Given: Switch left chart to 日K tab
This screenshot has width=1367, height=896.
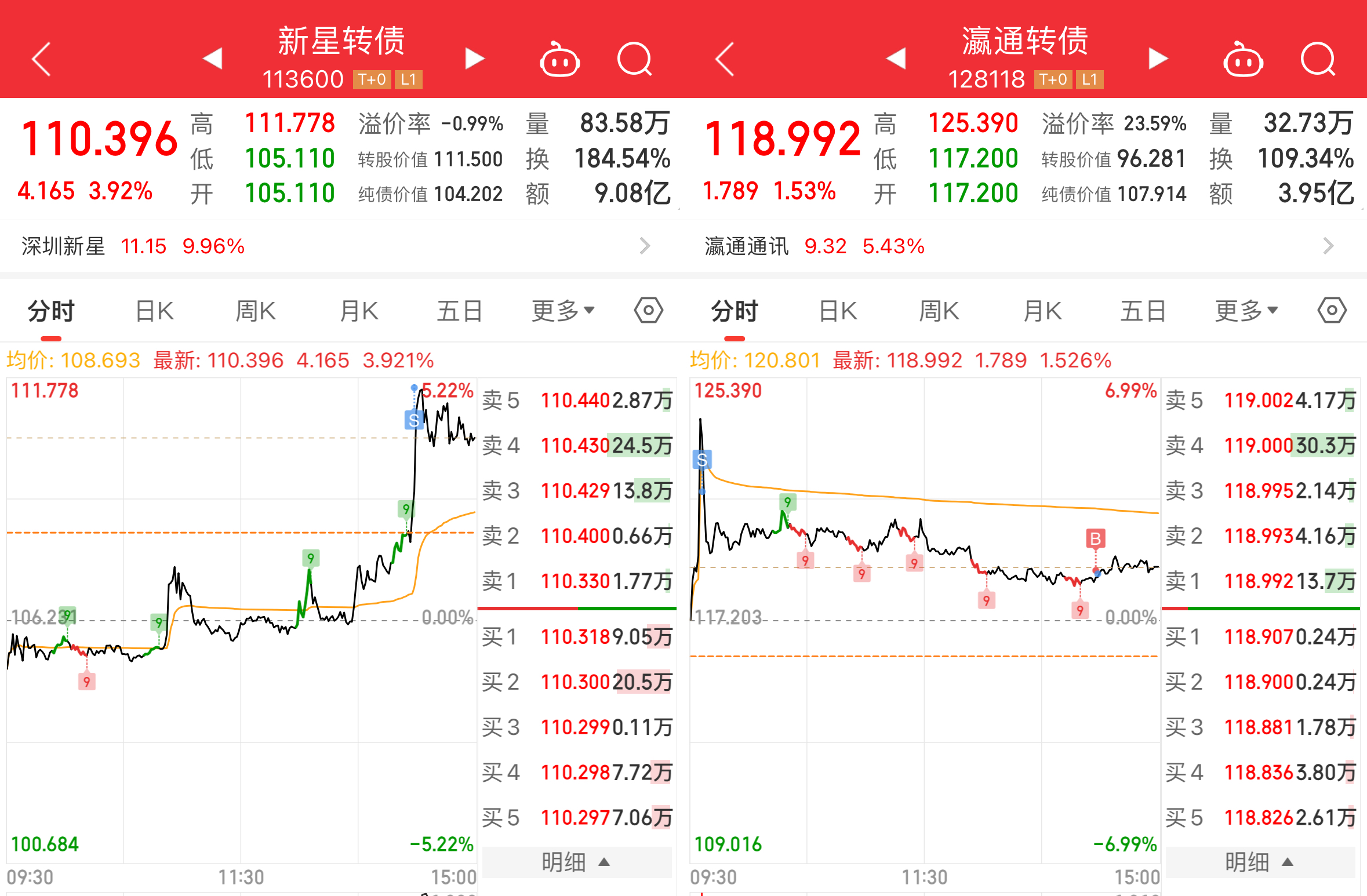Looking at the screenshot, I should (x=154, y=311).
